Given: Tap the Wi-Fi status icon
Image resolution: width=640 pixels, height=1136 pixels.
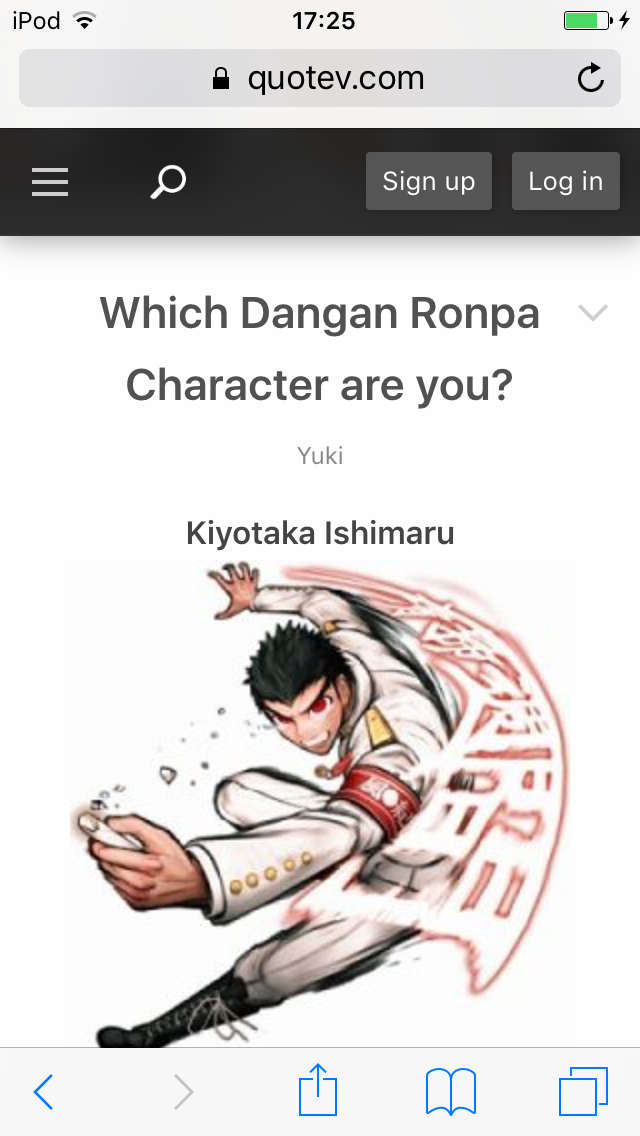Looking at the screenshot, I should [x=85, y=21].
